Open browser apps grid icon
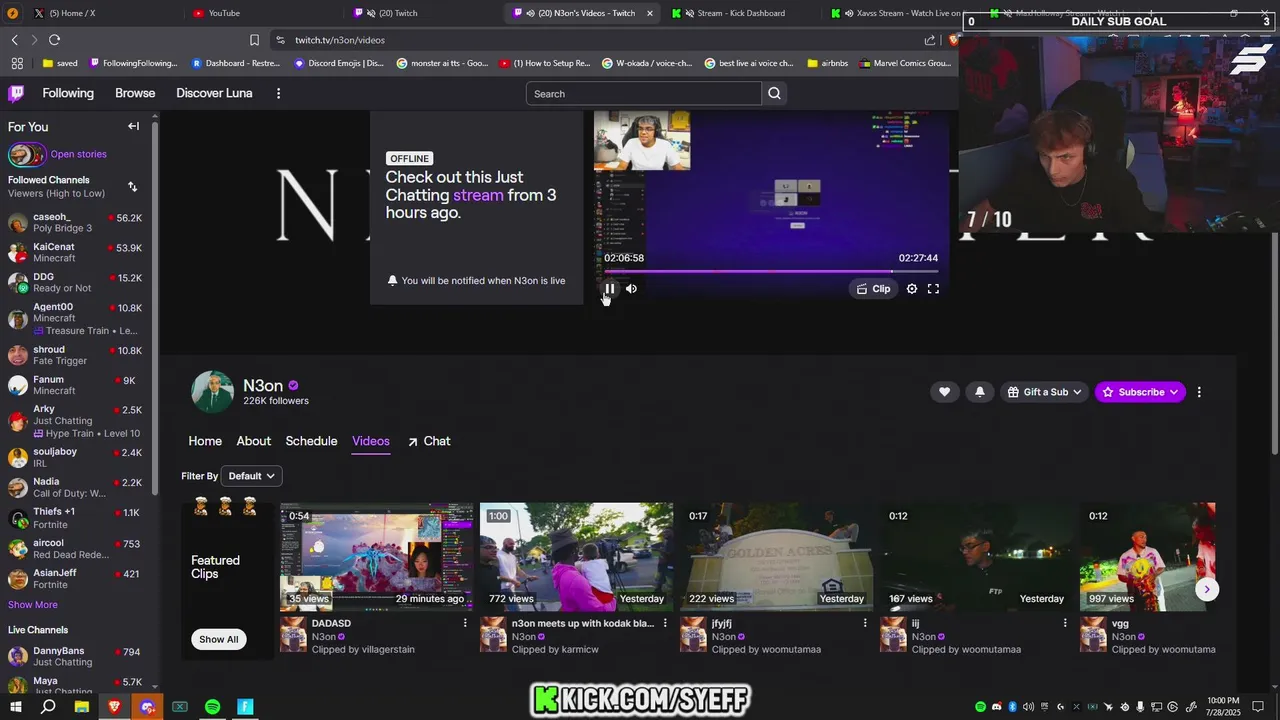The height and width of the screenshot is (720, 1280). [17, 63]
